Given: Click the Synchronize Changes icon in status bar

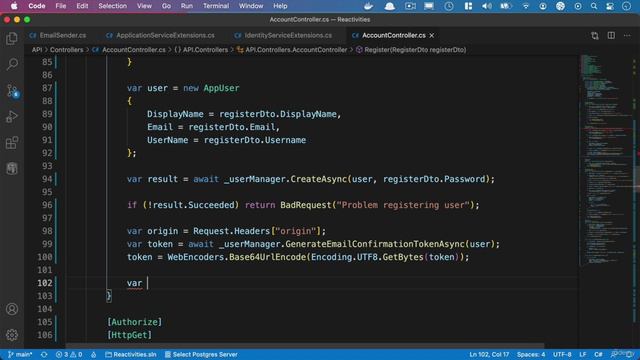Looking at the screenshot, I should pyautogui.click(x=44, y=354).
